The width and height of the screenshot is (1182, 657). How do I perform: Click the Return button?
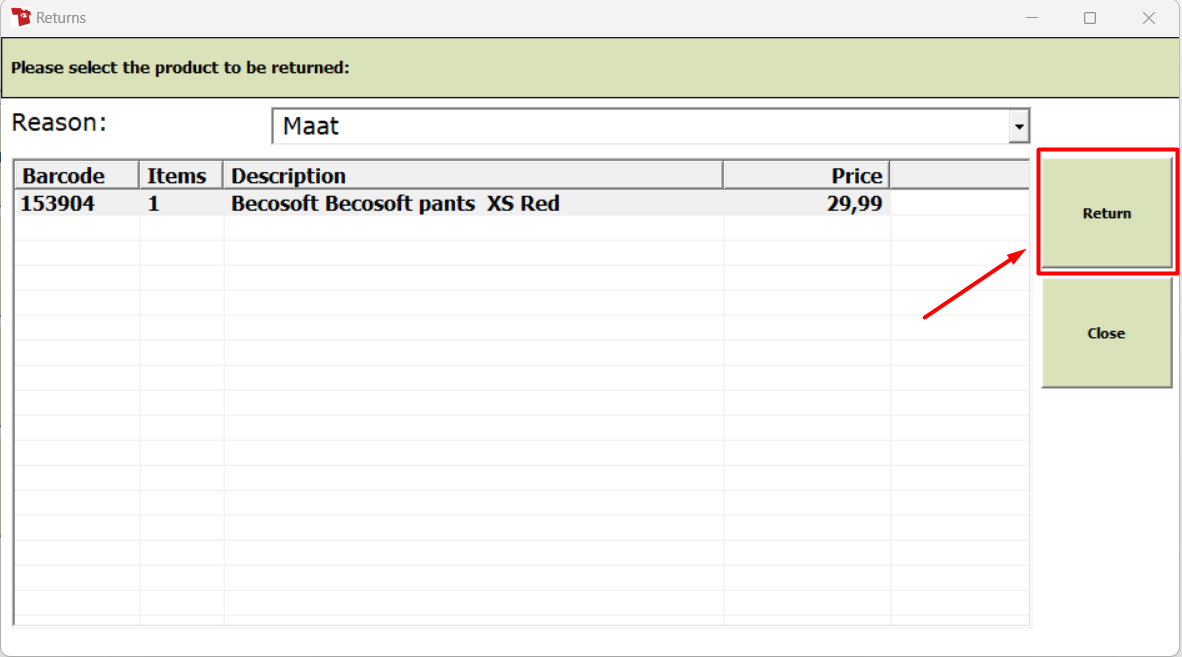point(1107,212)
